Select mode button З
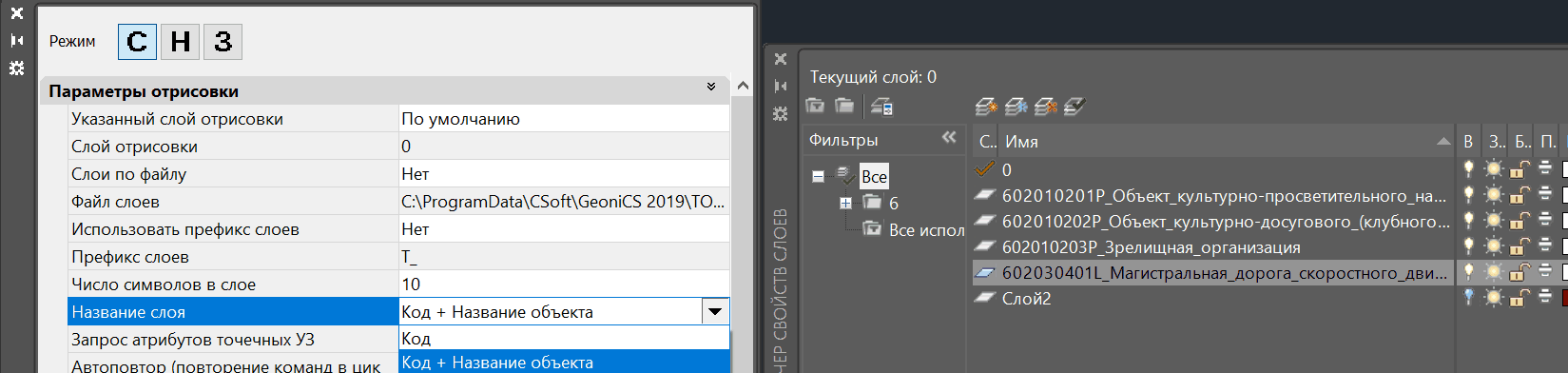 (x=223, y=41)
